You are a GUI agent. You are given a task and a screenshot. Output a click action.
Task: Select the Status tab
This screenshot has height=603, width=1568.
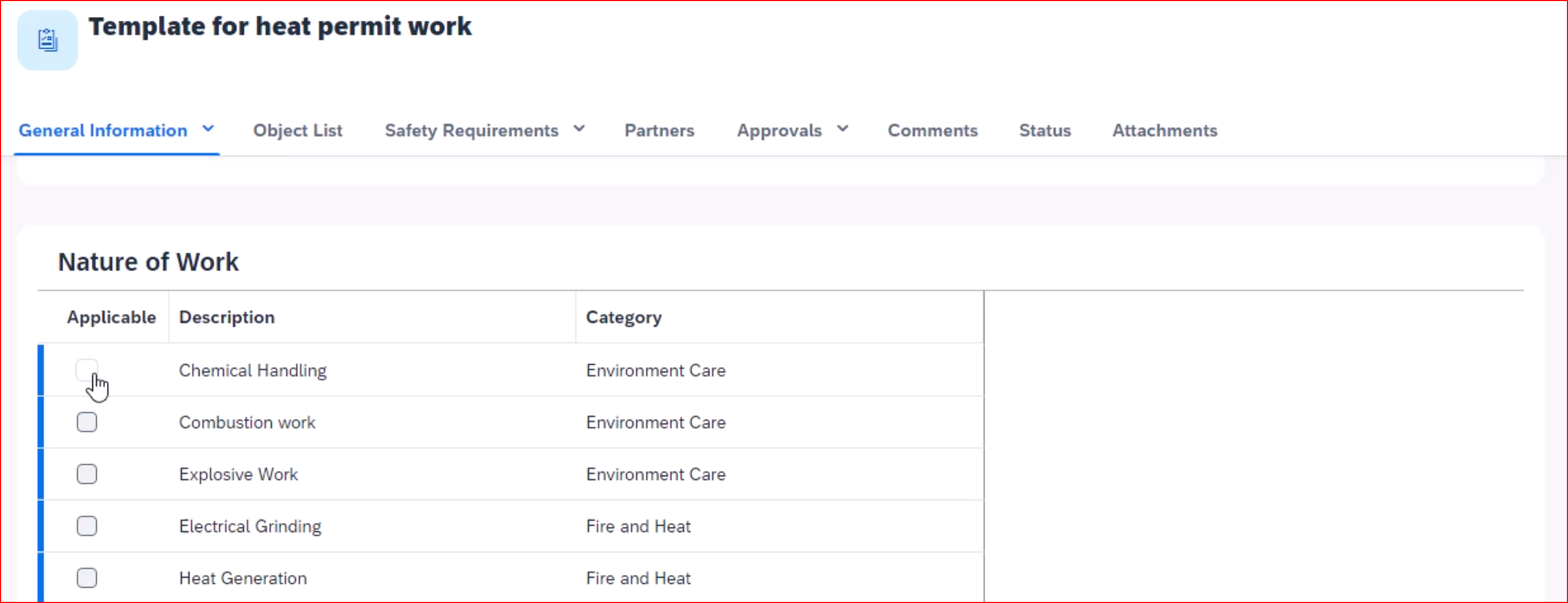pos(1044,130)
